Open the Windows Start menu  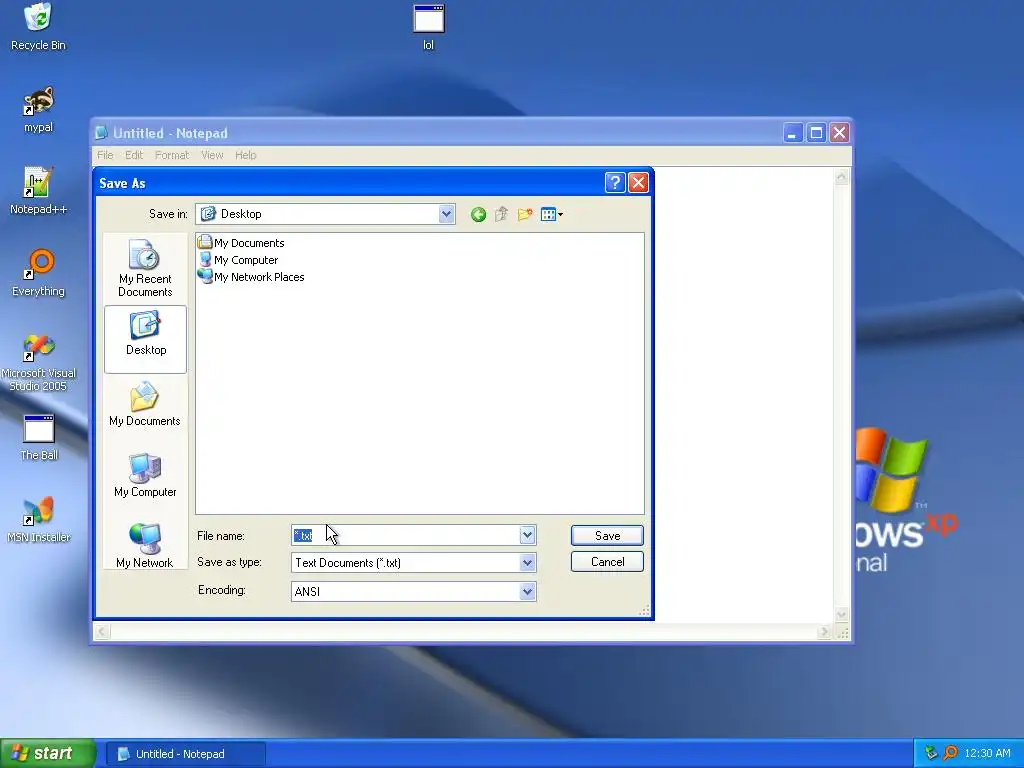pos(48,754)
